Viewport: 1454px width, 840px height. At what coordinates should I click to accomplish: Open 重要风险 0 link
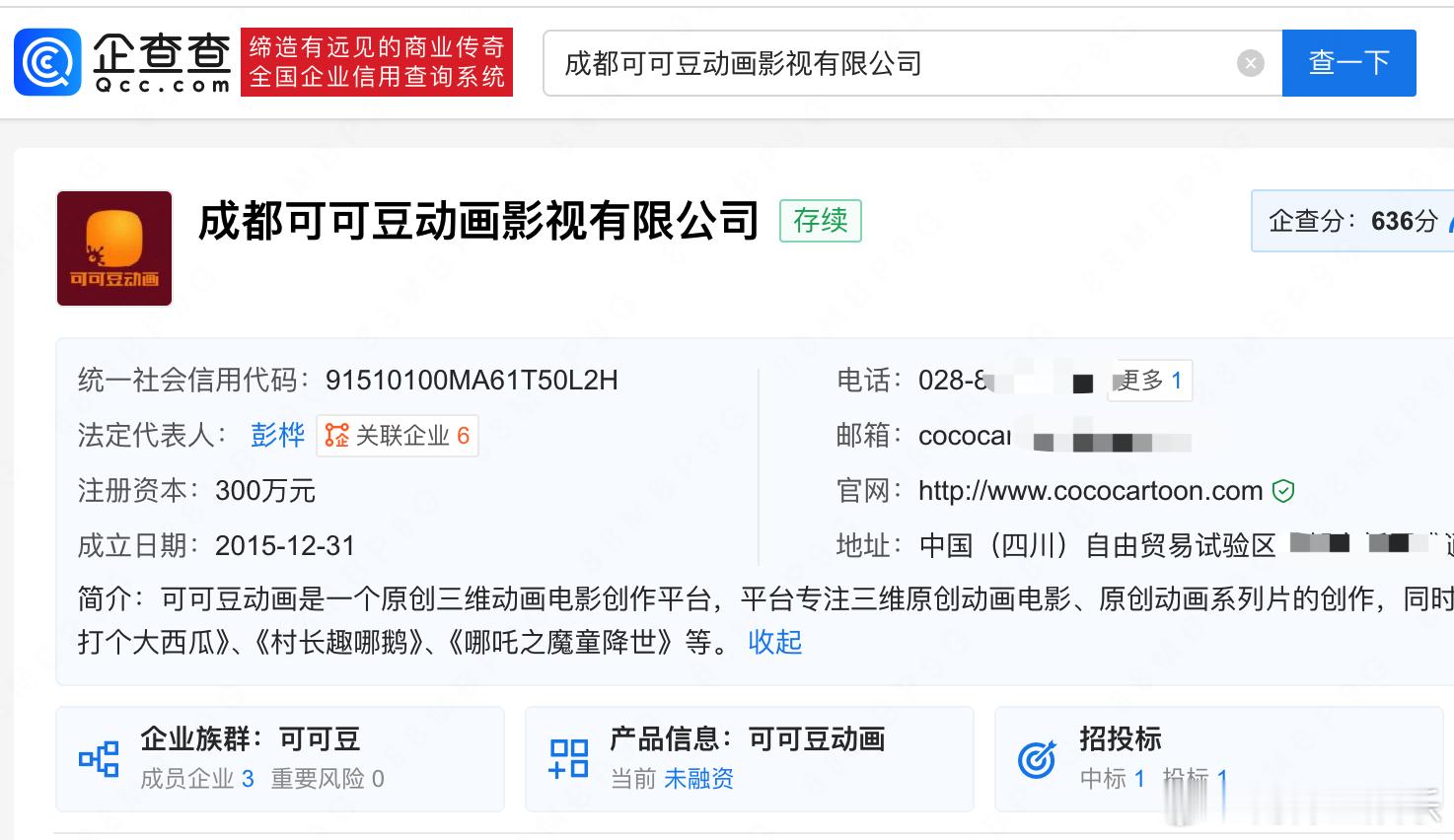pyautogui.click(x=327, y=779)
